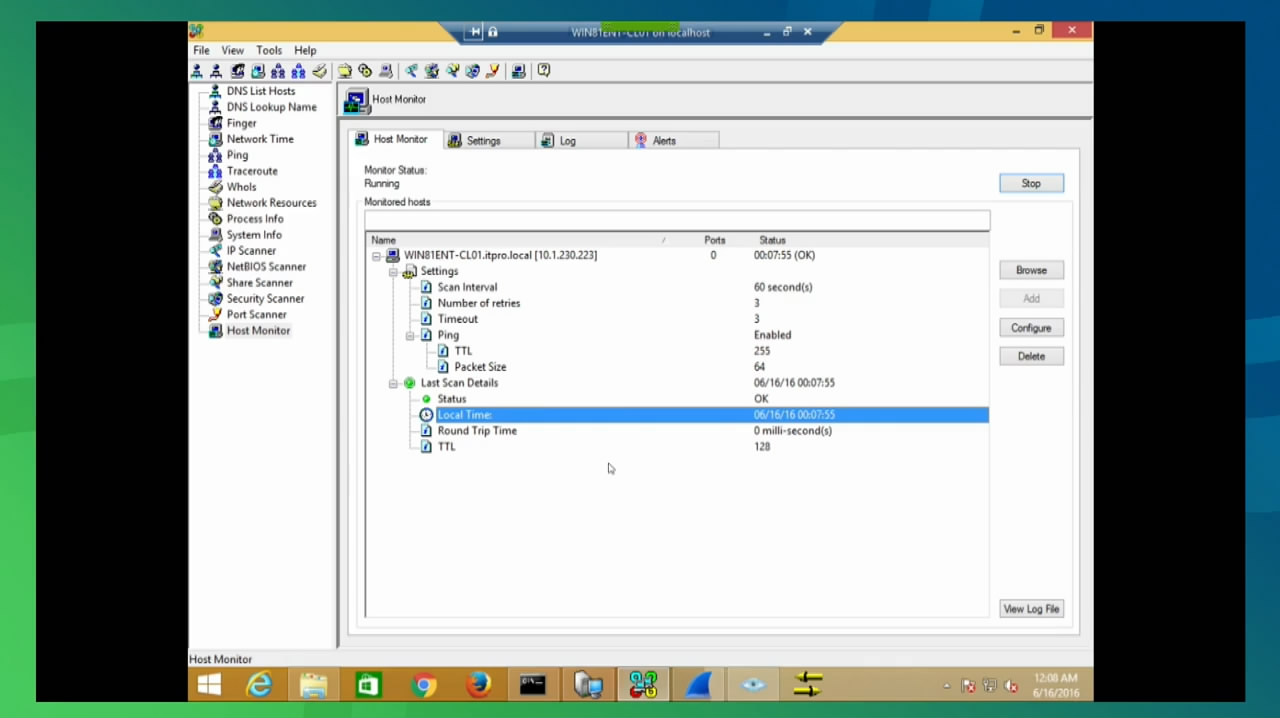Choose Security Scanner in the sidebar list
The width and height of the screenshot is (1280, 718).
(x=265, y=299)
